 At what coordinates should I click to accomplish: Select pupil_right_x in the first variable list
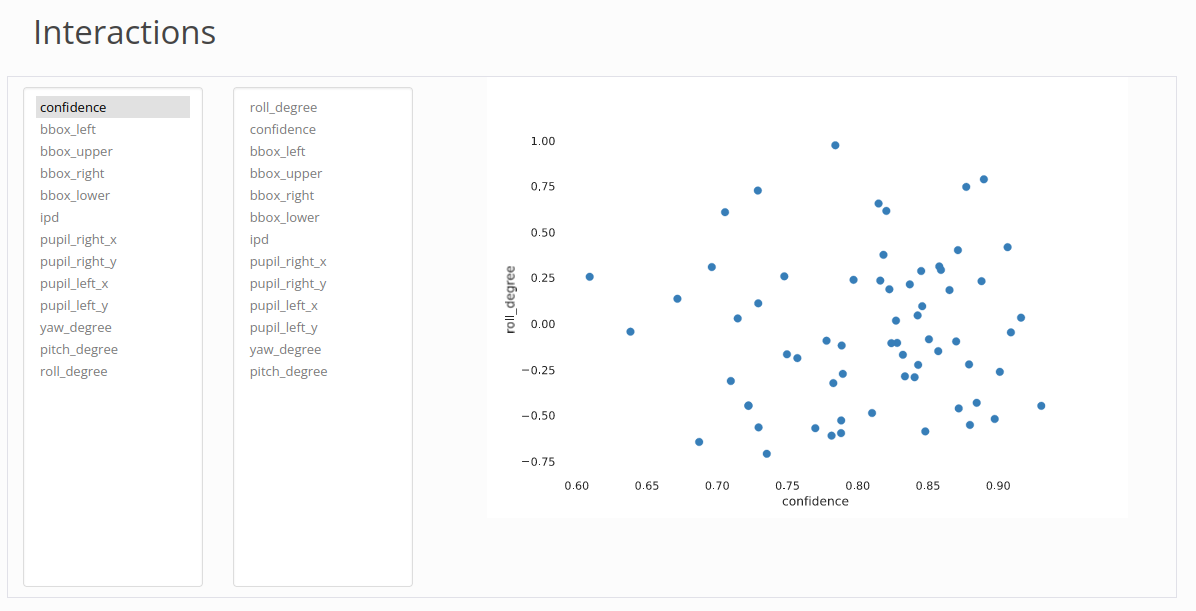tap(78, 239)
